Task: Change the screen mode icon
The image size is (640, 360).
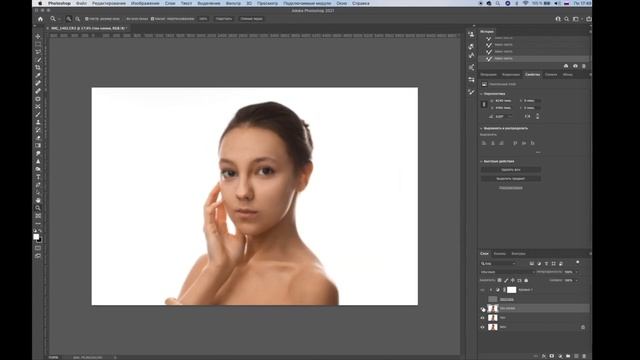Action: (x=38, y=256)
